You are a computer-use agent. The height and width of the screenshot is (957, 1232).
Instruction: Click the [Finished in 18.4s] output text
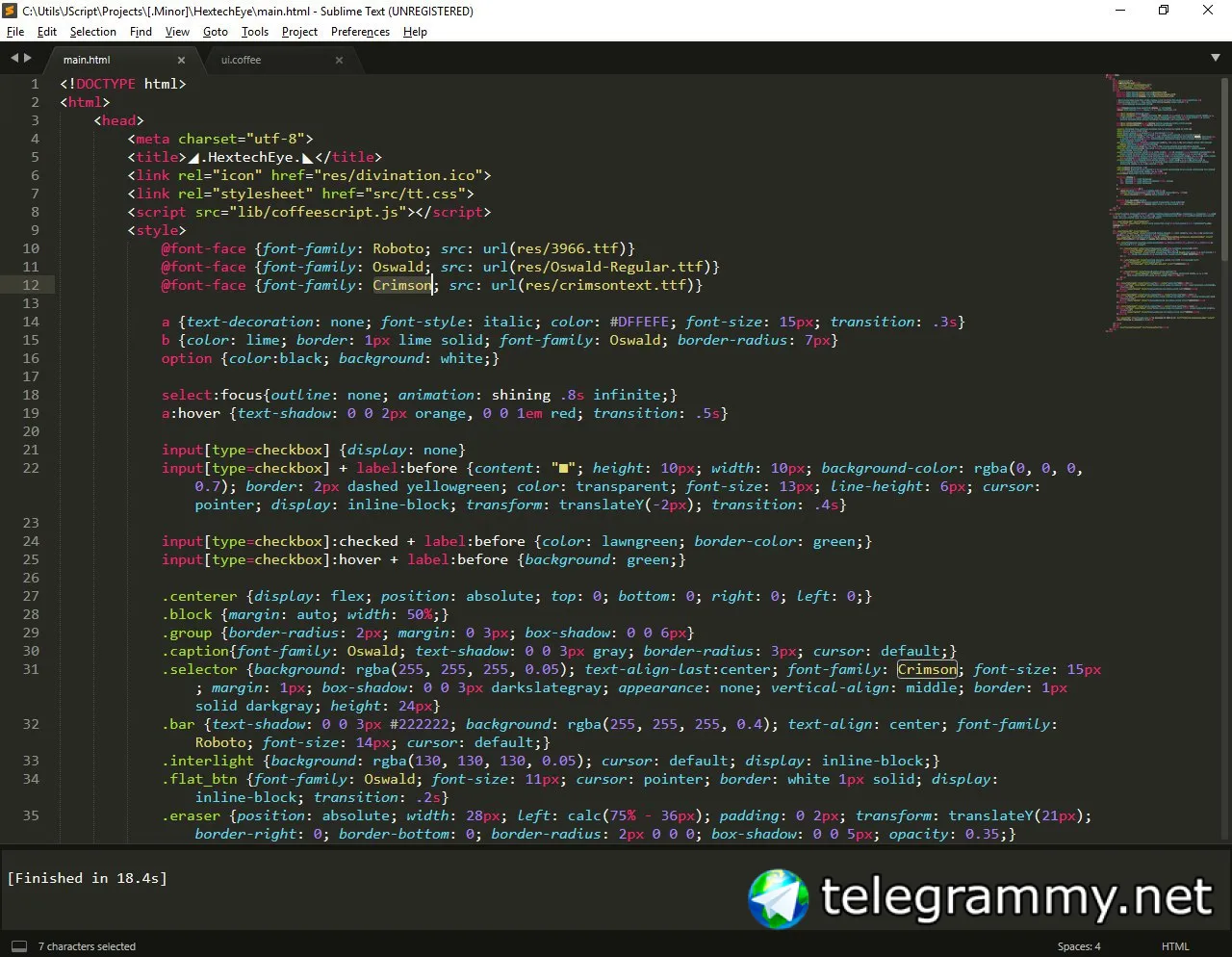point(87,878)
